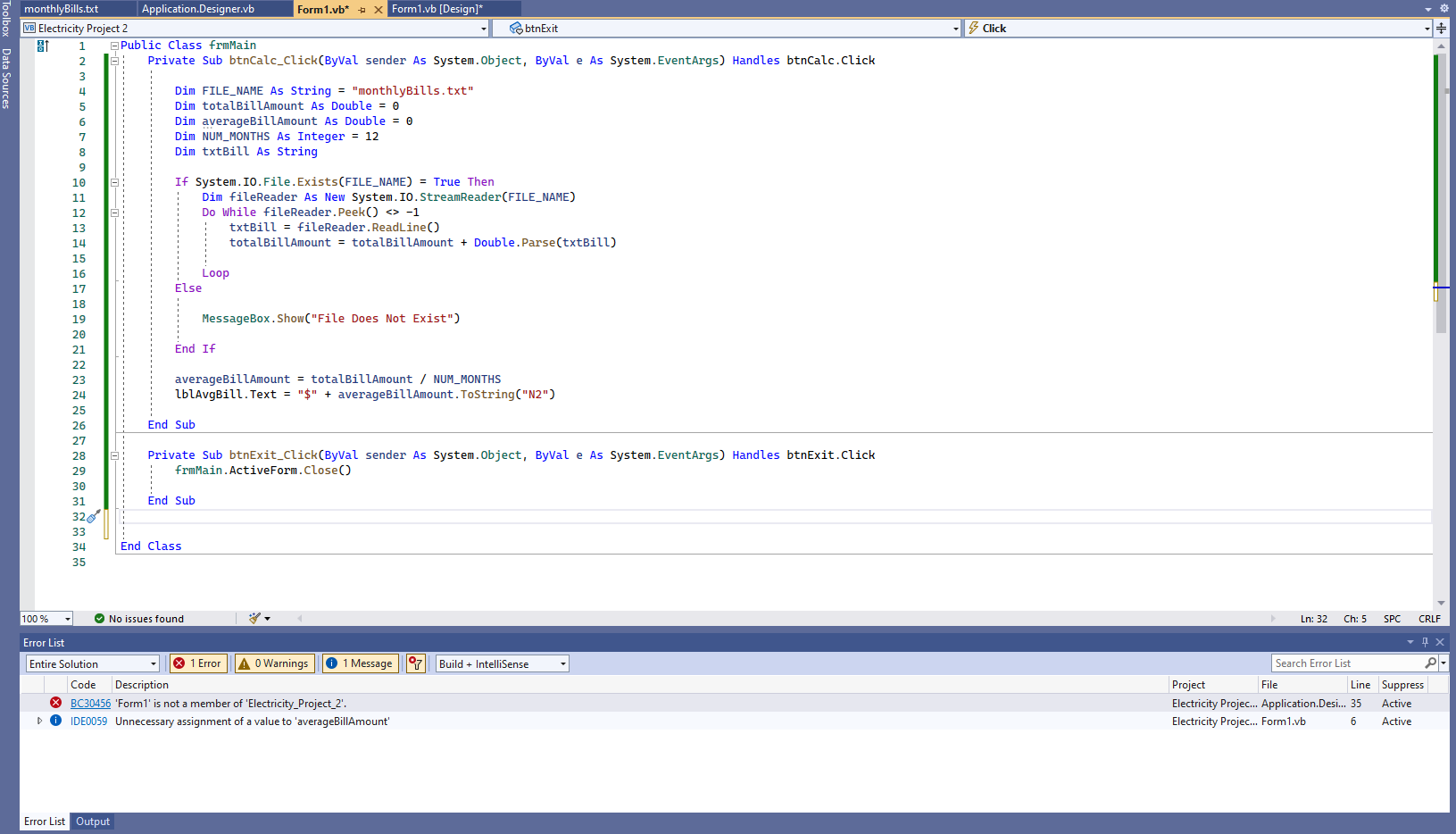1456x834 pixels.
Task: Collapse the If File.Exists block
Action: [114, 182]
